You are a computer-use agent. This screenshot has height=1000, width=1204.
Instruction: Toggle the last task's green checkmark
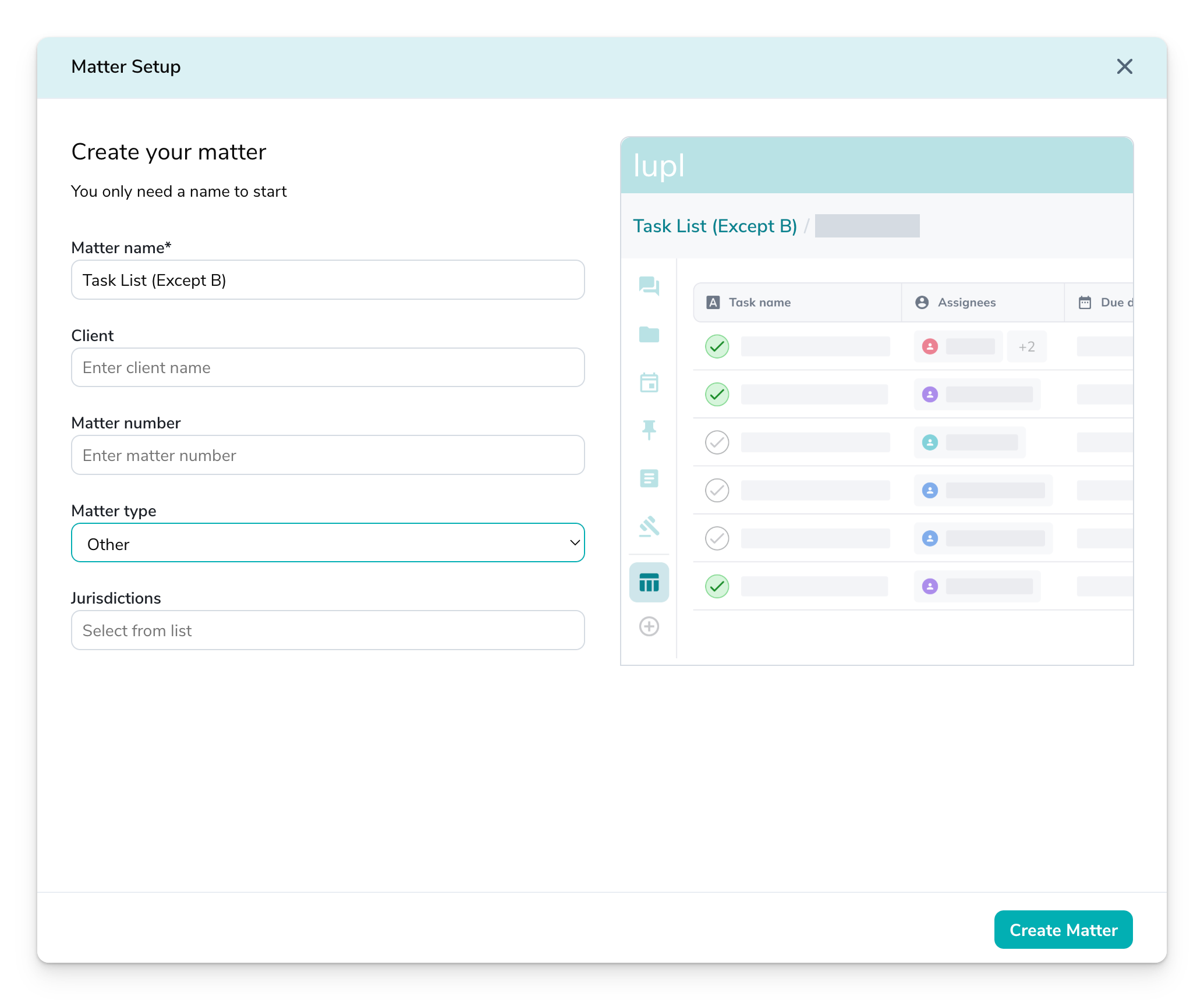click(x=717, y=586)
